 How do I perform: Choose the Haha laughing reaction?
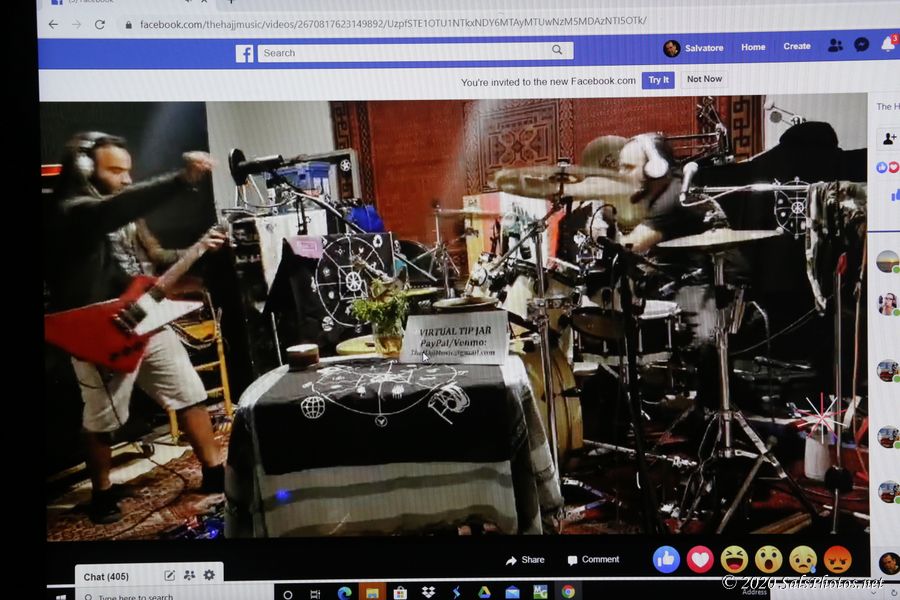(x=734, y=559)
